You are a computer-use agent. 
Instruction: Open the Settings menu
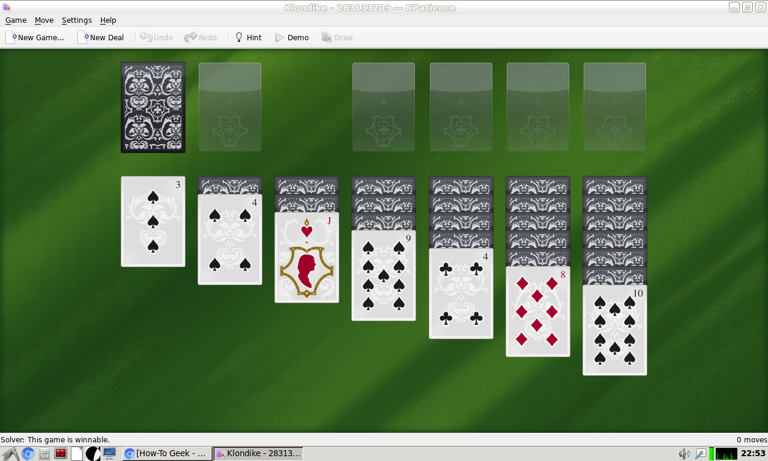coord(76,20)
